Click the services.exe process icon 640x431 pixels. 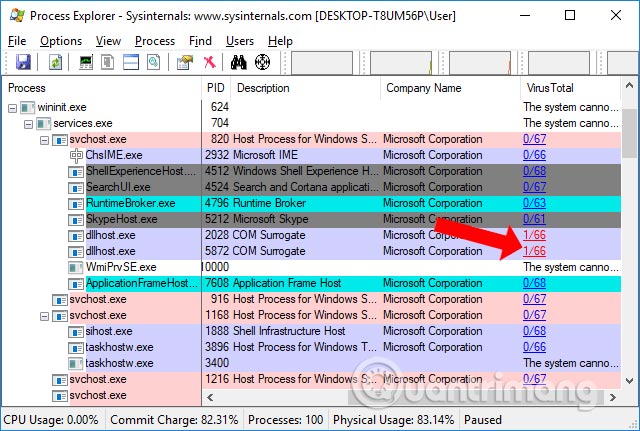coord(44,124)
